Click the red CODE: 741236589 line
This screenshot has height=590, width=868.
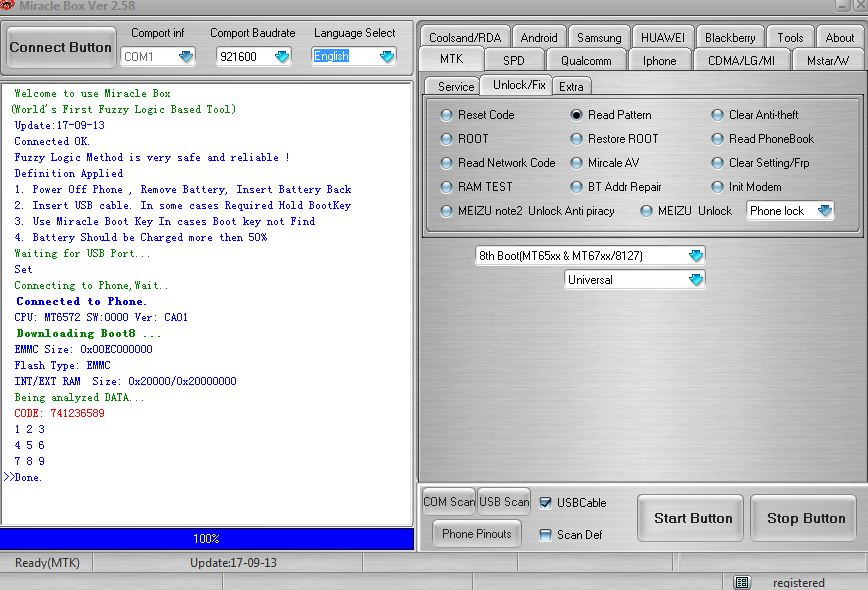click(x=59, y=413)
